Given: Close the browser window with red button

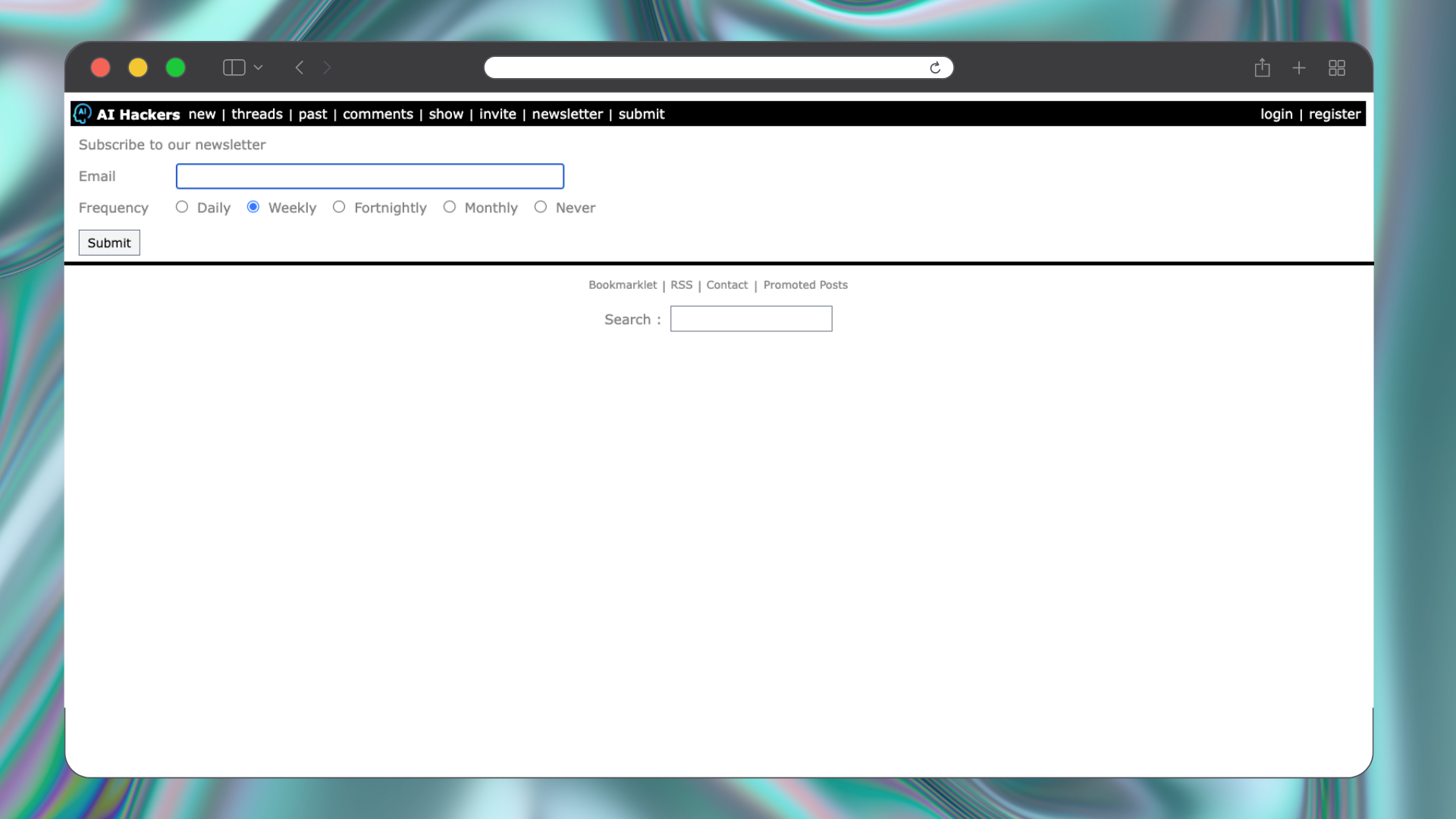Looking at the screenshot, I should pyautogui.click(x=100, y=67).
